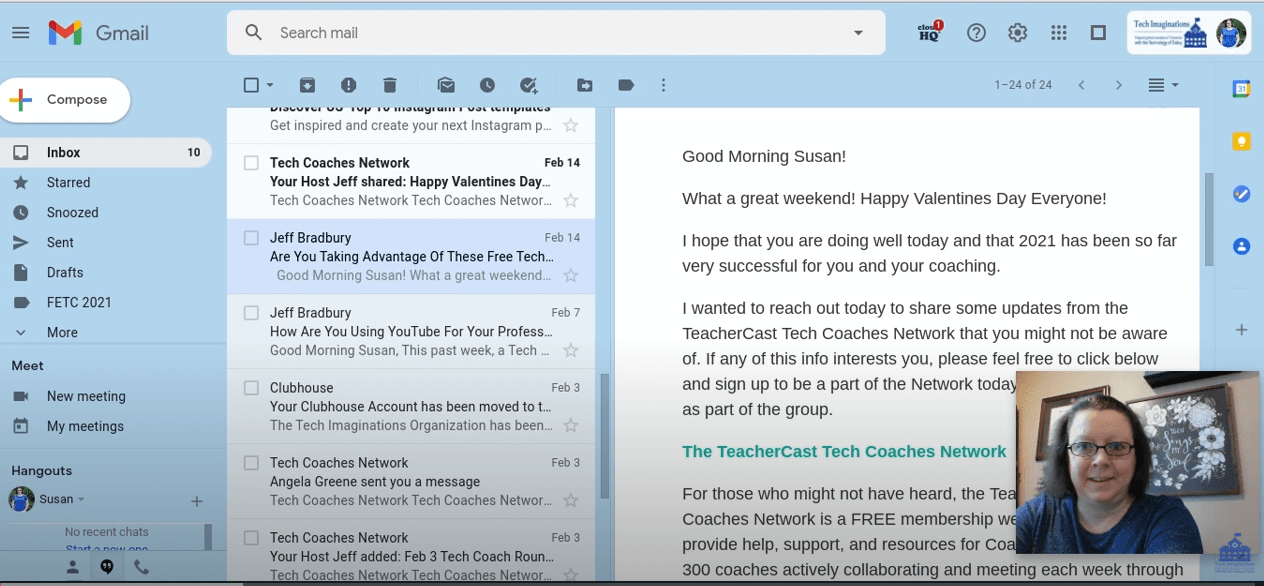The height and width of the screenshot is (586, 1264).
Task: Click the Compose button
Action: point(65,100)
